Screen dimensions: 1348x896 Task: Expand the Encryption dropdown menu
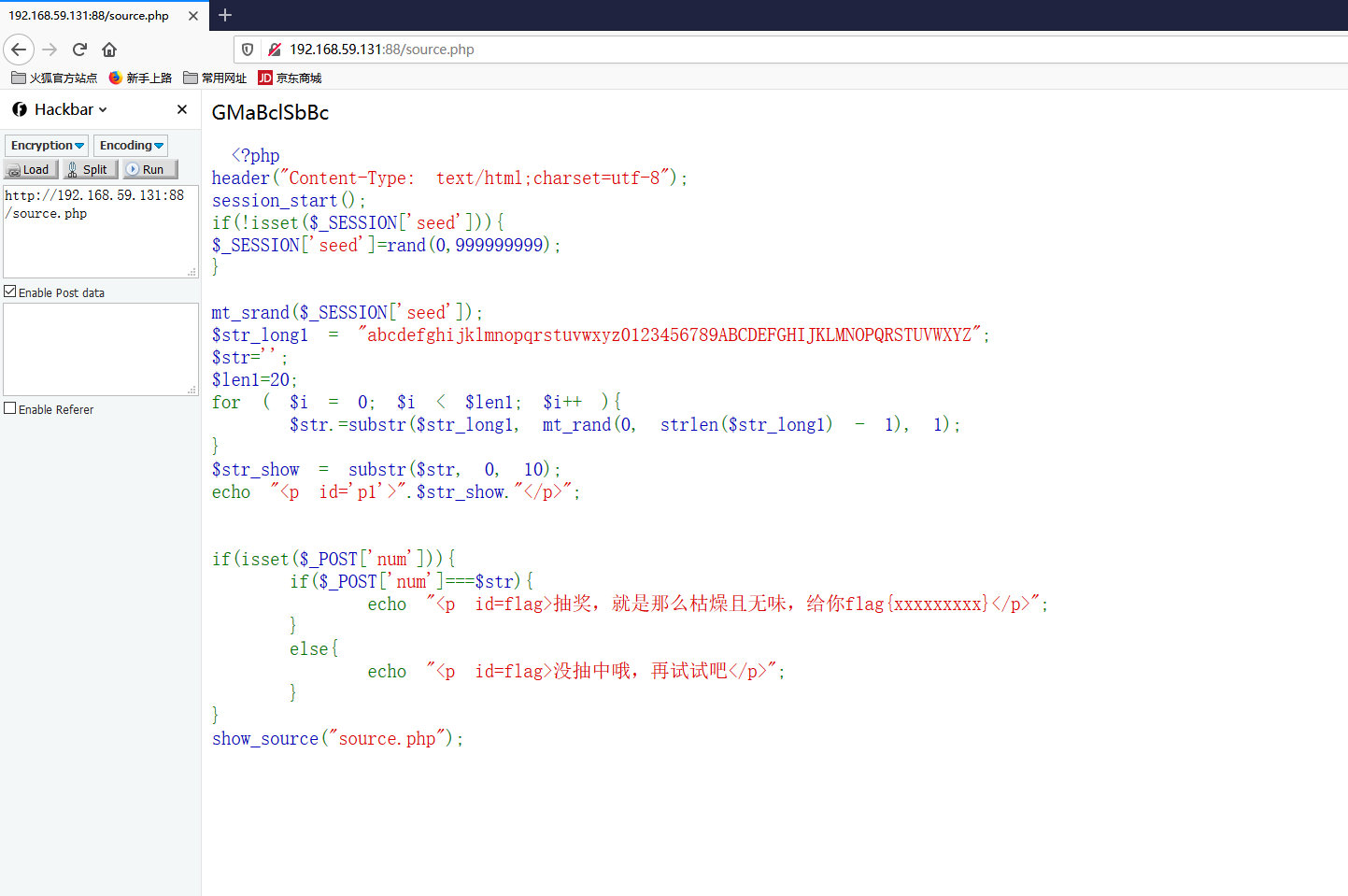point(47,146)
